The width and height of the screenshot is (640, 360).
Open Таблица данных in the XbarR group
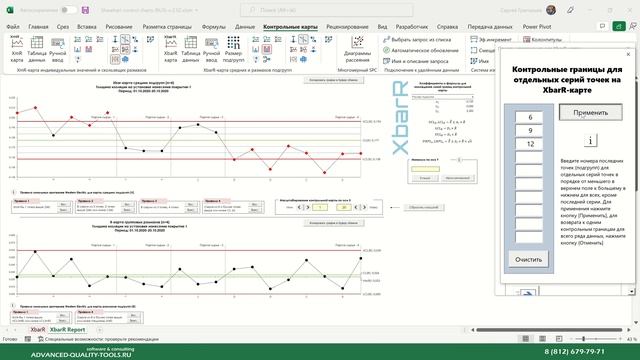tap(191, 49)
